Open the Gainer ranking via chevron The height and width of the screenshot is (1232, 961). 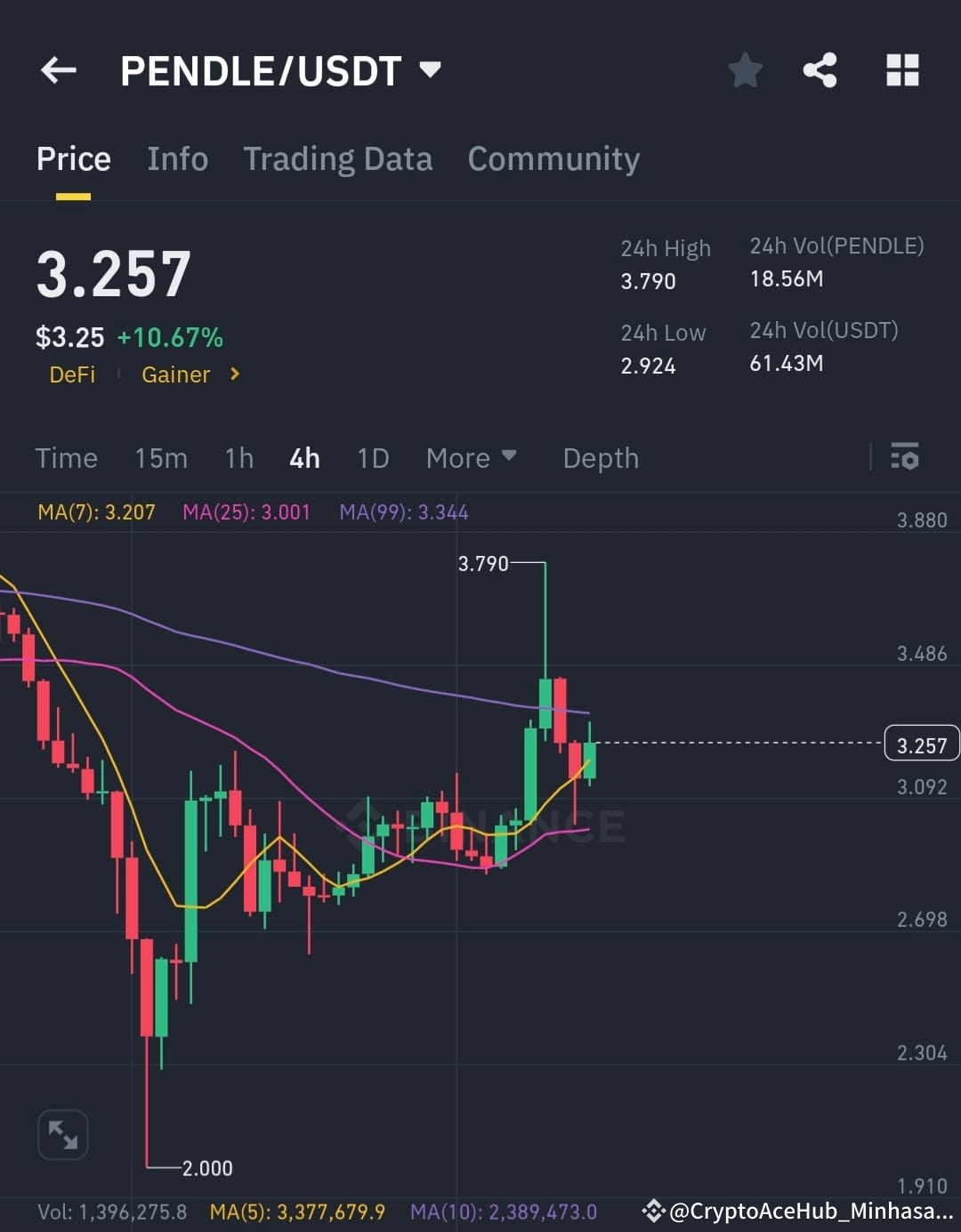[x=233, y=374]
